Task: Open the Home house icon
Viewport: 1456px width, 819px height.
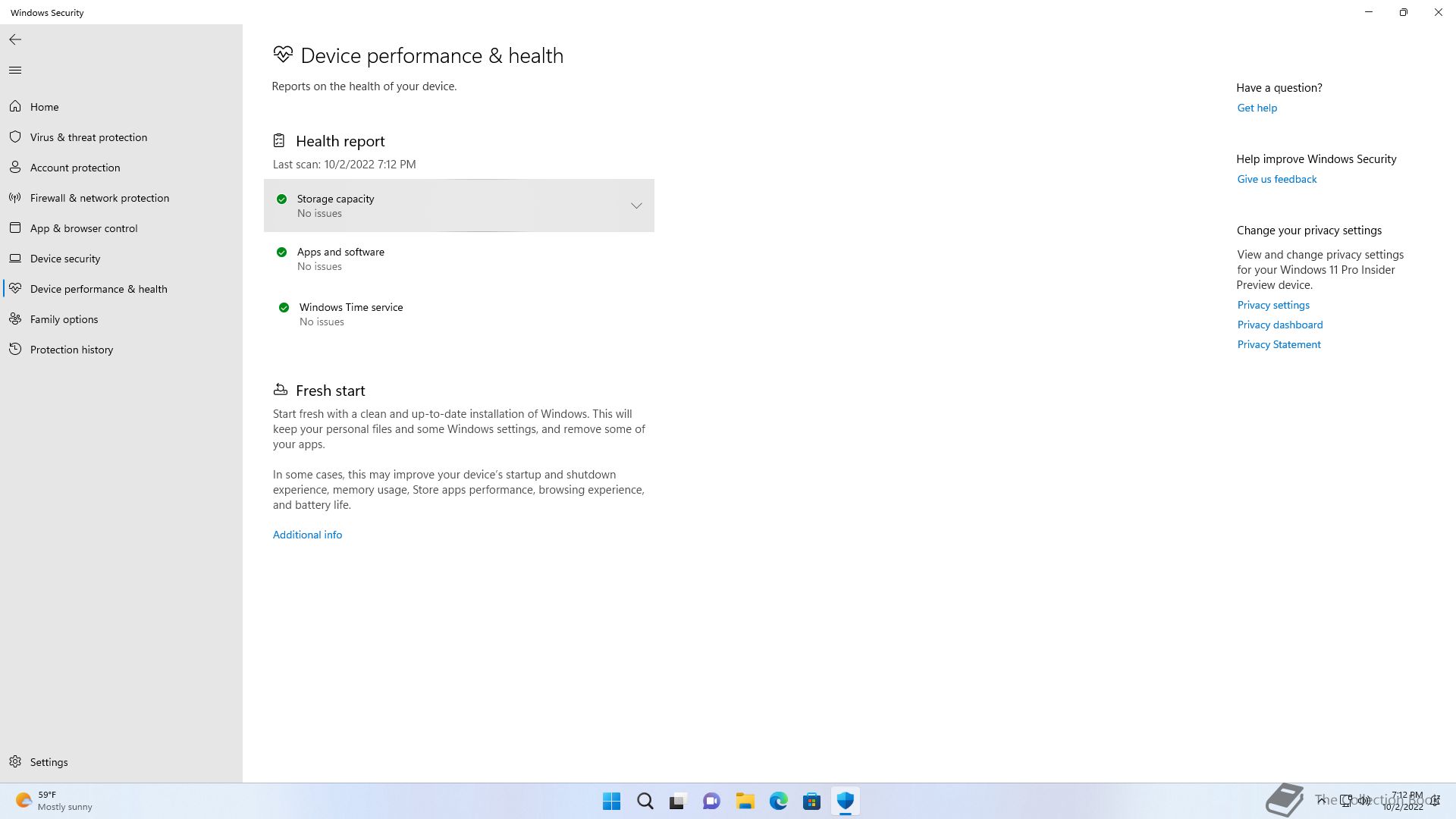Action: pyautogui.click(x=15, y=107)
